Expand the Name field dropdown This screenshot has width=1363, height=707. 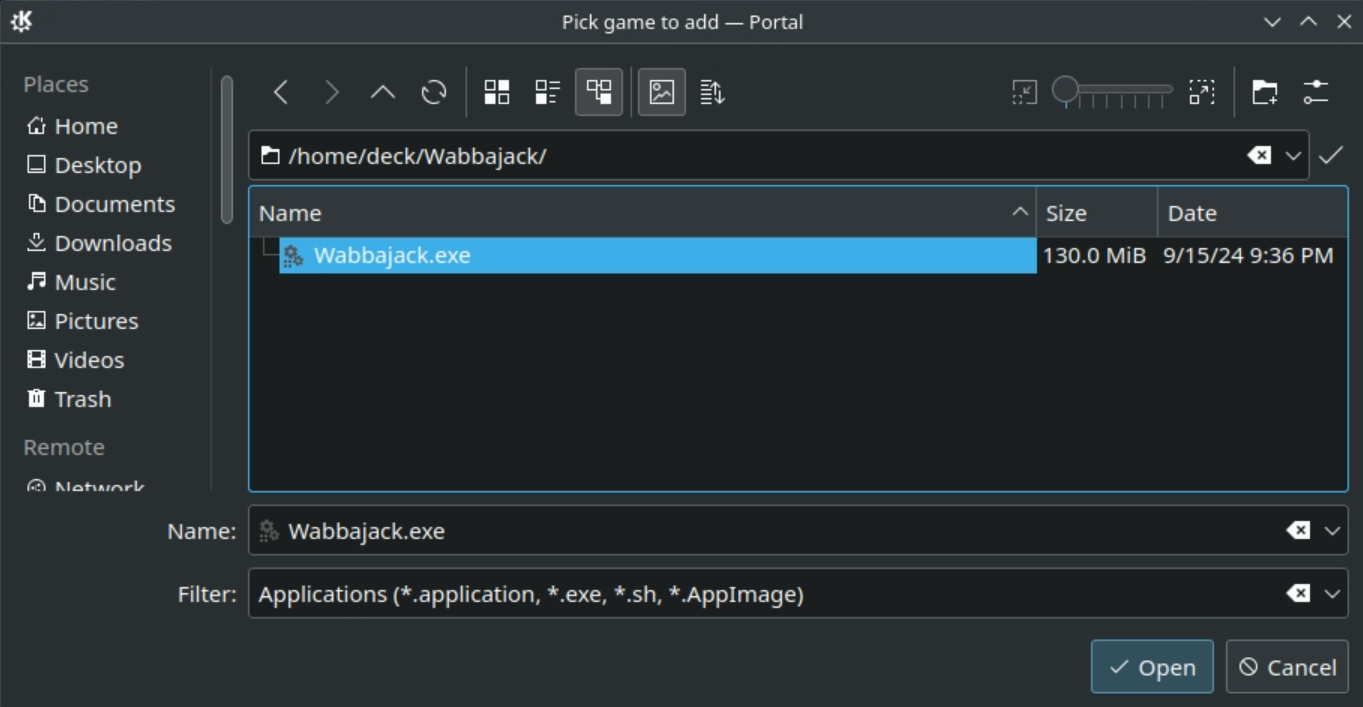(x=1332, y=531)
